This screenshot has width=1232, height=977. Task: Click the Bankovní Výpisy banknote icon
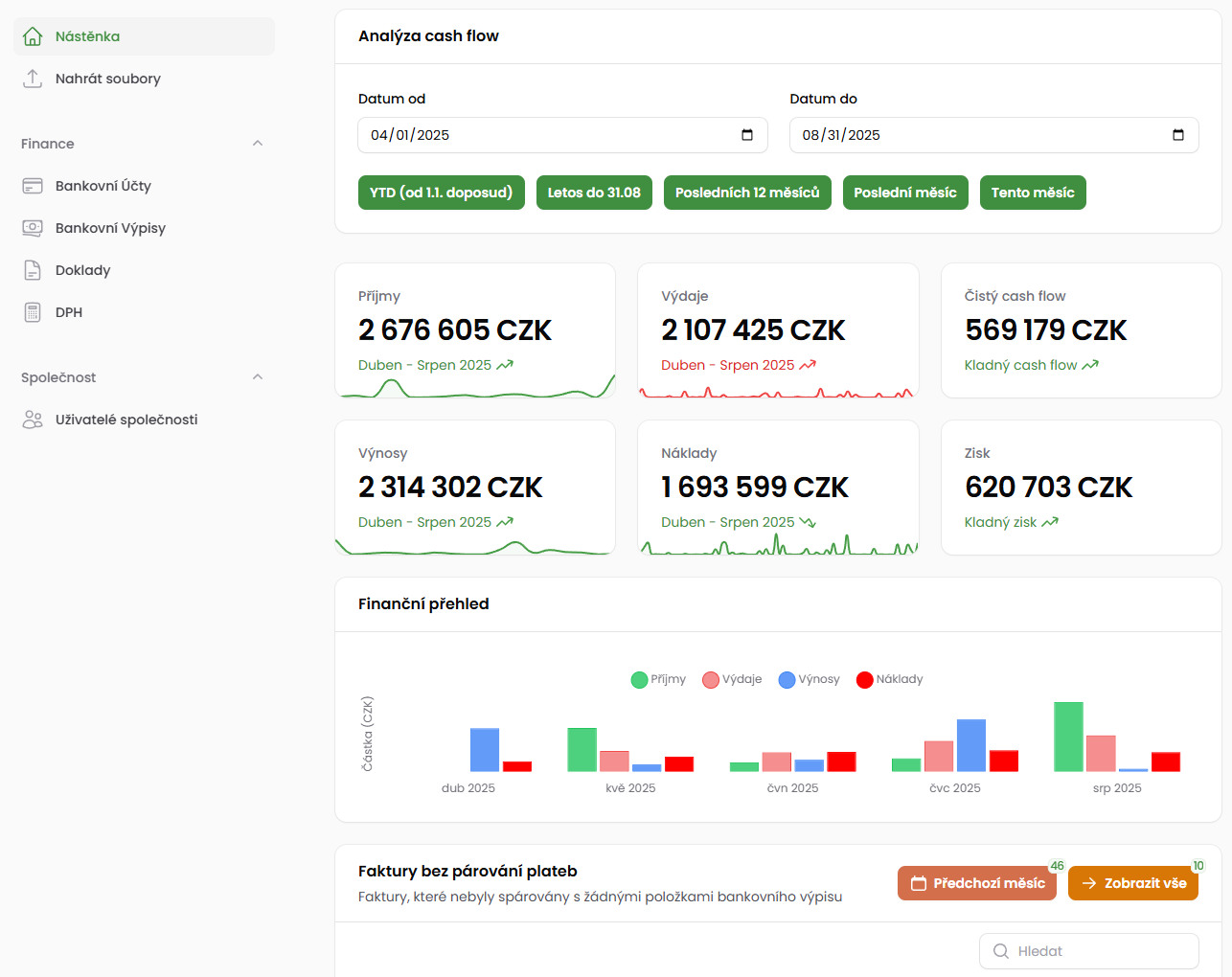tap(33, 228)
